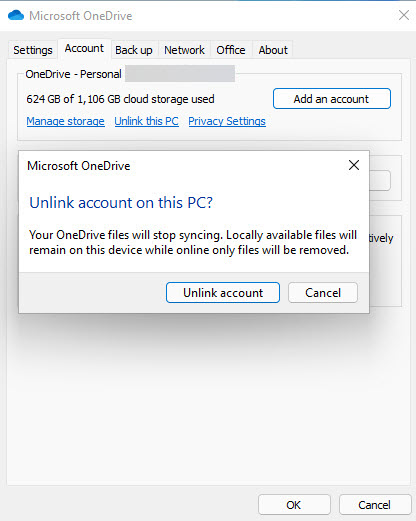Click the cloud storage used text
This screenshot has width=416, height=521.
120,99
